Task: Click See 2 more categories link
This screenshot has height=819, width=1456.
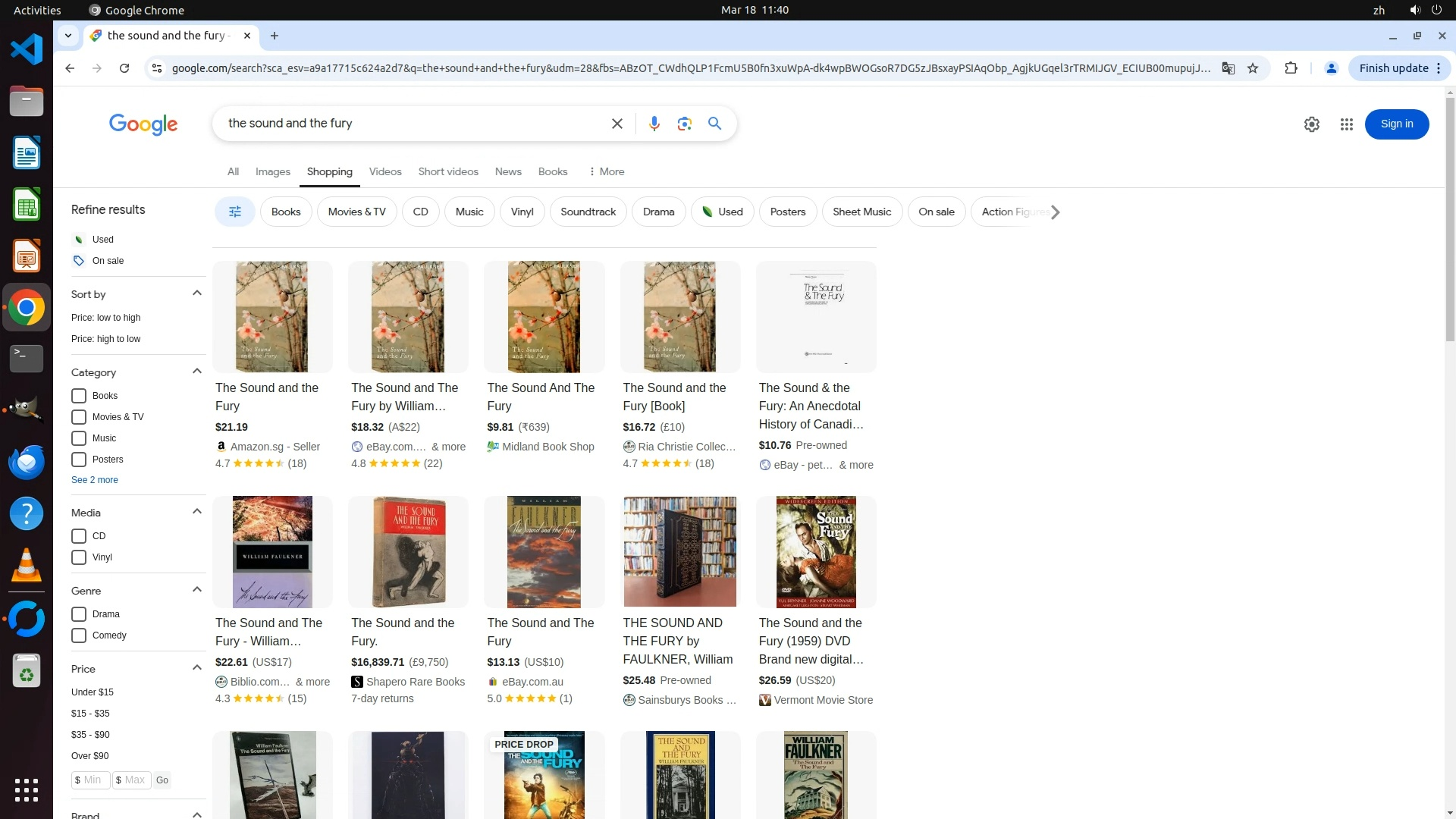Action: (x=95, y=480)
